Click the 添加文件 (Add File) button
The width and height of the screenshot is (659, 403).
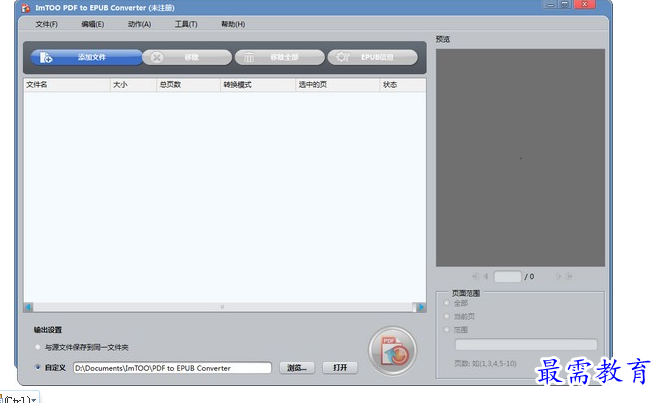[x=86, y=57]
